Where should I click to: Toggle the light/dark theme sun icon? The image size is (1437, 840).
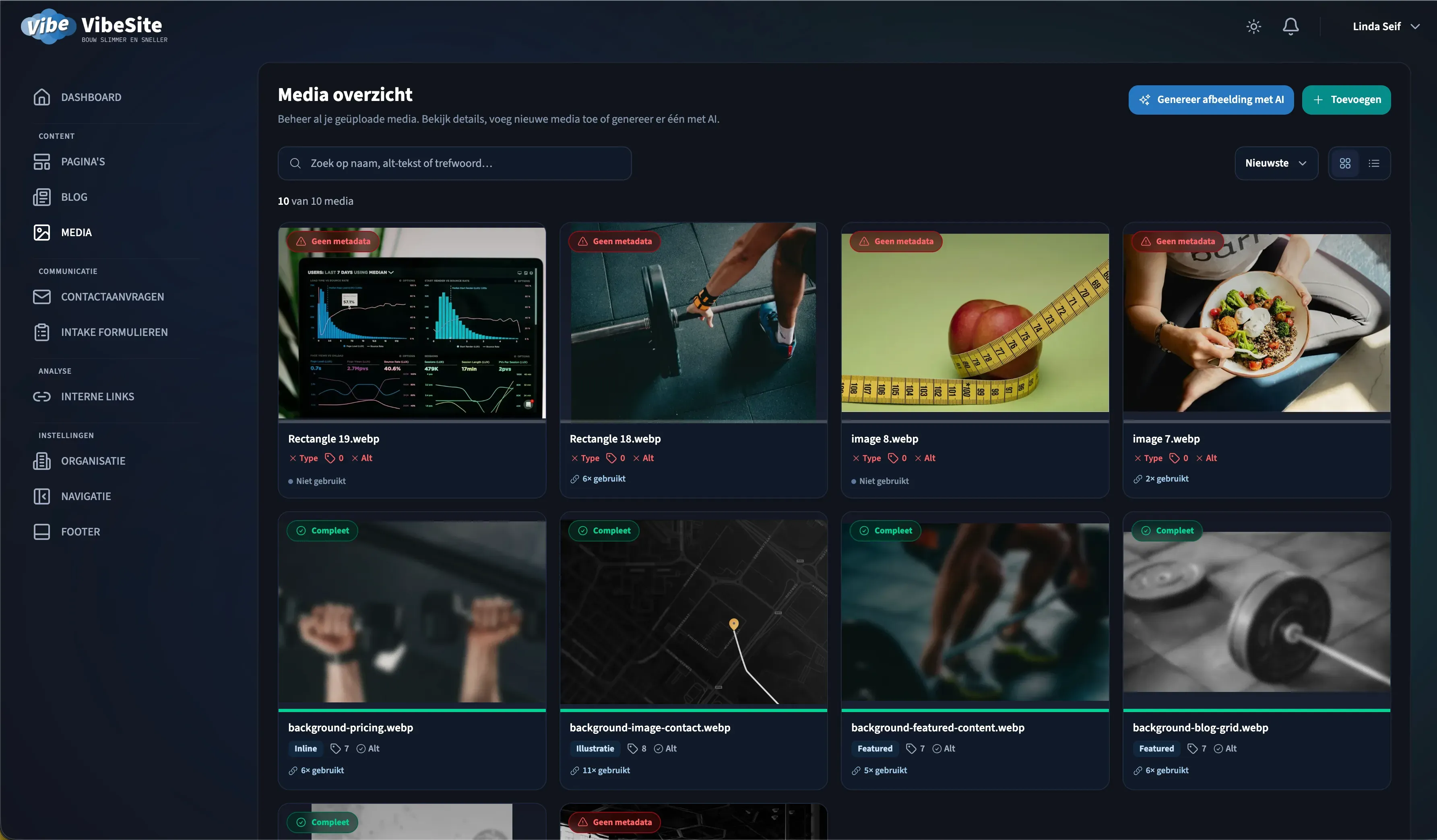pos(1253,26)
